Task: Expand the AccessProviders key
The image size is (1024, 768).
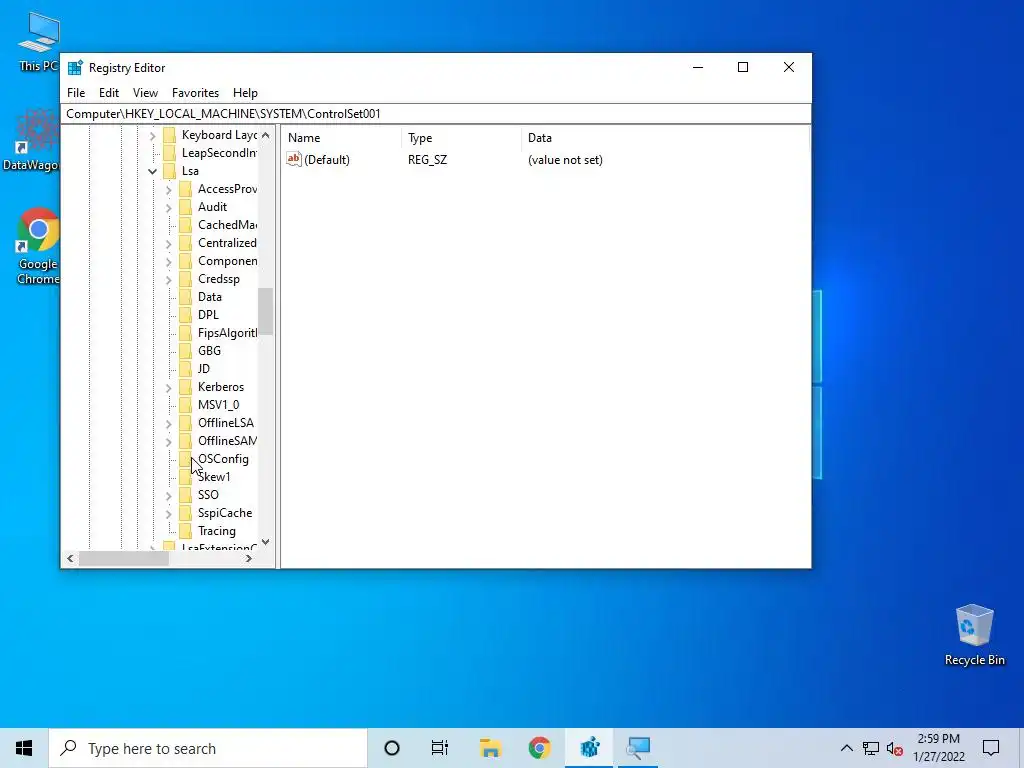Action: point(168,189)
